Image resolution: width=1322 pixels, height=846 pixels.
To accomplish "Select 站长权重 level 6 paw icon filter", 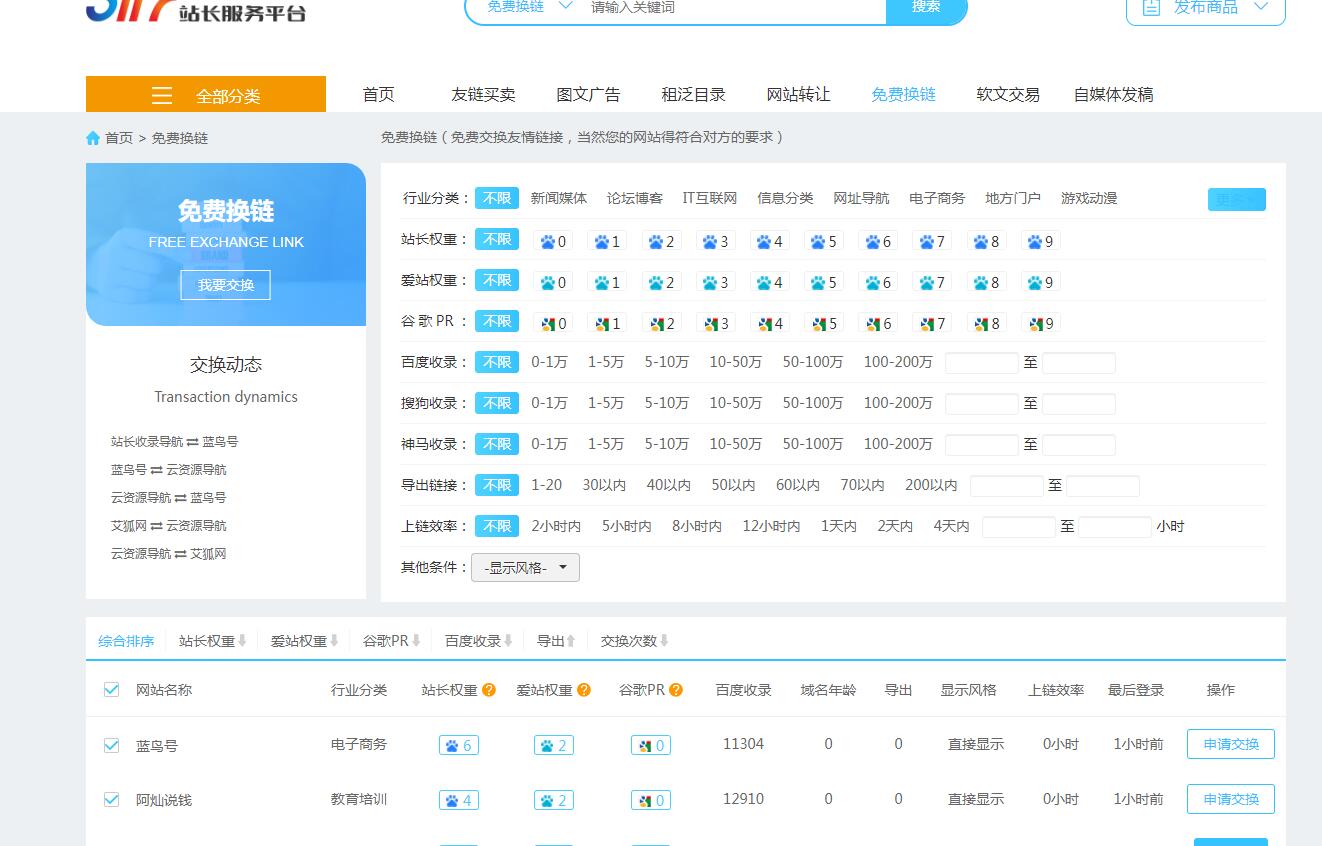I will tap(878, 241).
